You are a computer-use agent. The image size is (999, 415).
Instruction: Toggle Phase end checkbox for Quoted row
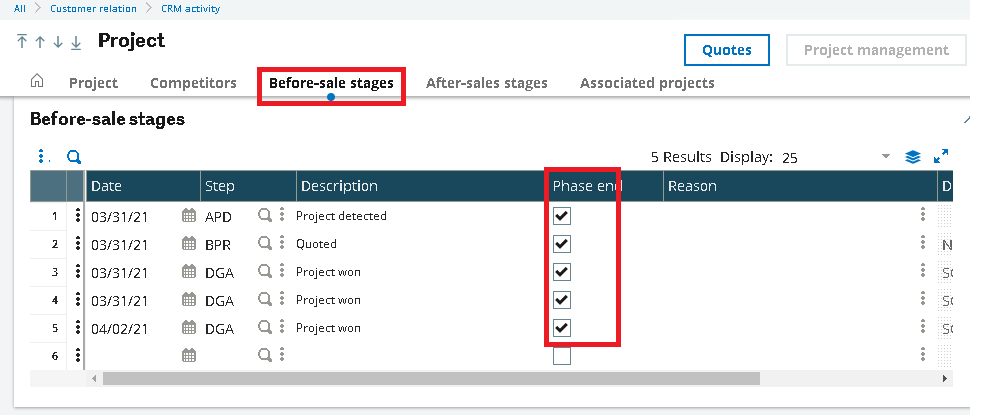coord(561,244)
